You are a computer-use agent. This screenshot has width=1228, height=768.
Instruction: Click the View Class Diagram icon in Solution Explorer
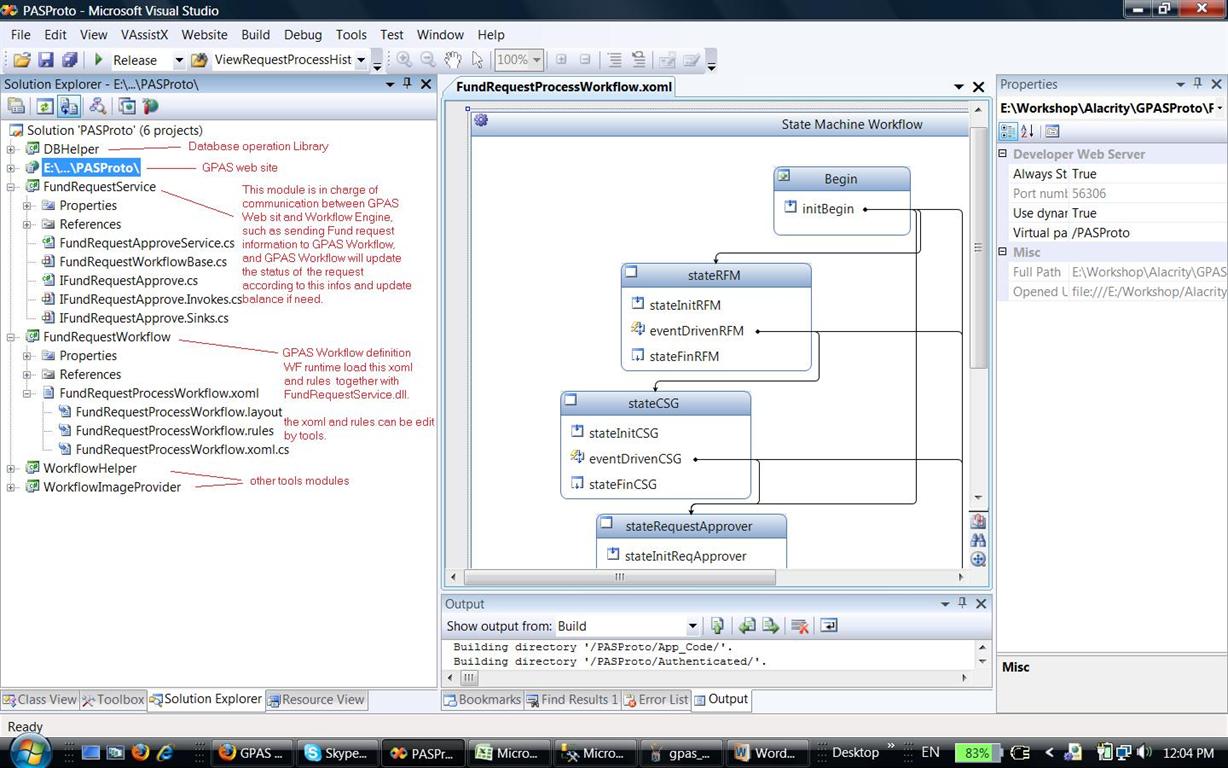pos(97,106)
